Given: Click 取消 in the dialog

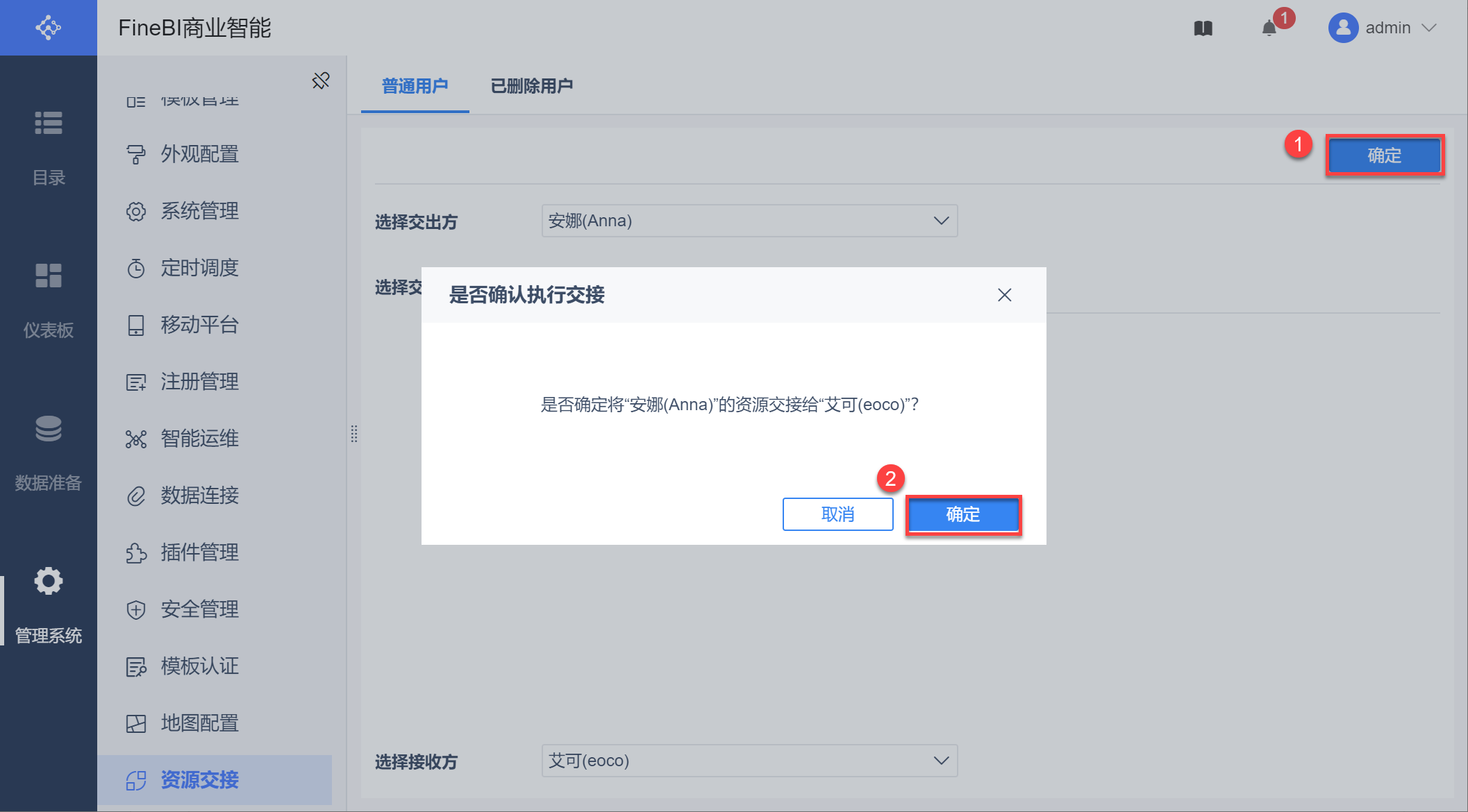Looking at the screenshot, I should tap(837, 514).
